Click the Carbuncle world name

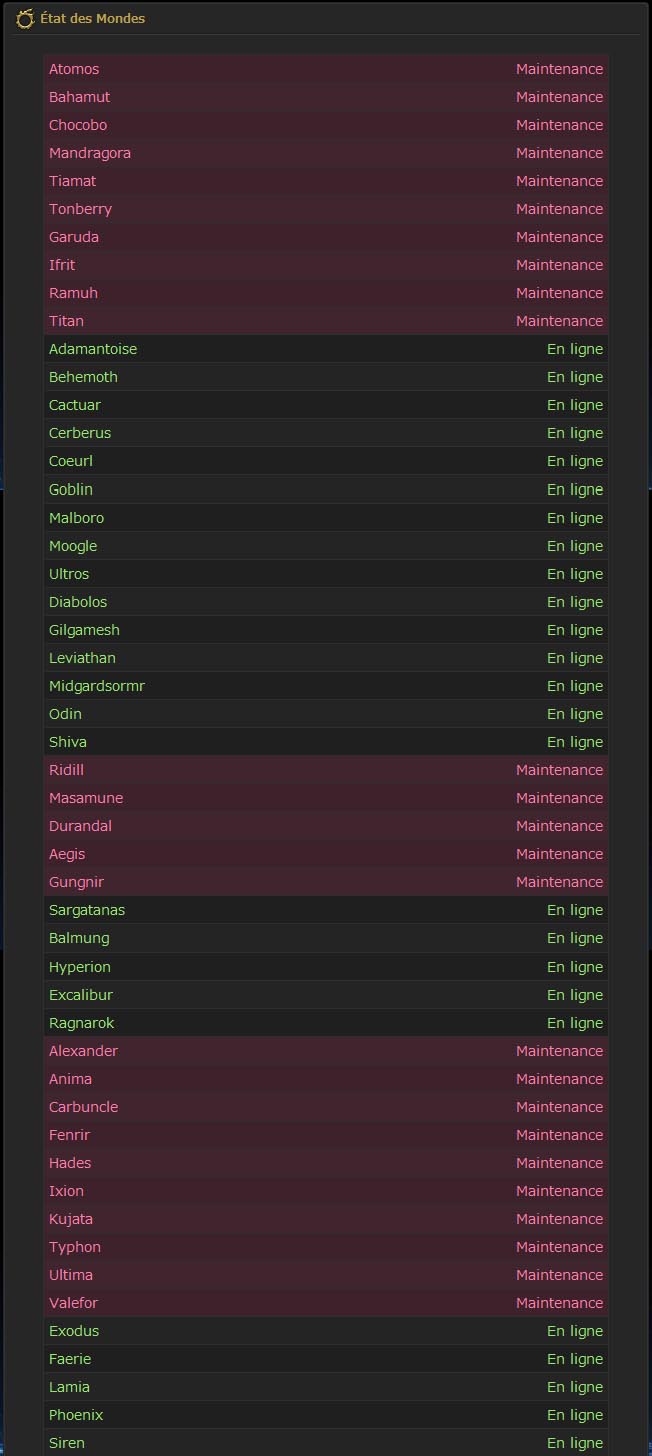tap(83, 1107)
